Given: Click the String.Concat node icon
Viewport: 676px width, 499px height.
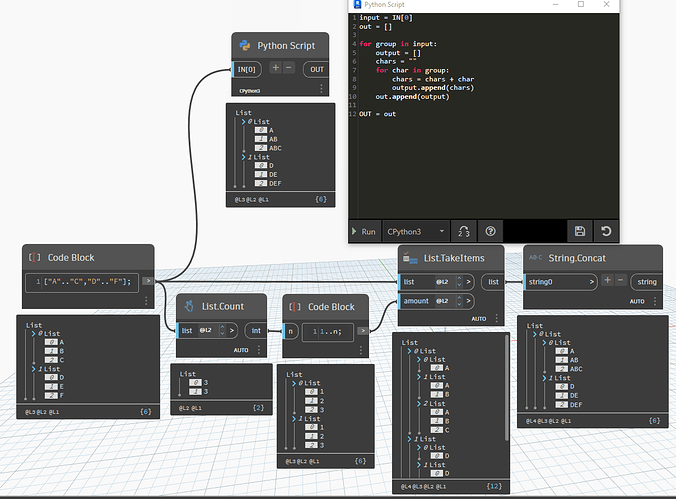Looking at the screenshot, I should point(535,259).
